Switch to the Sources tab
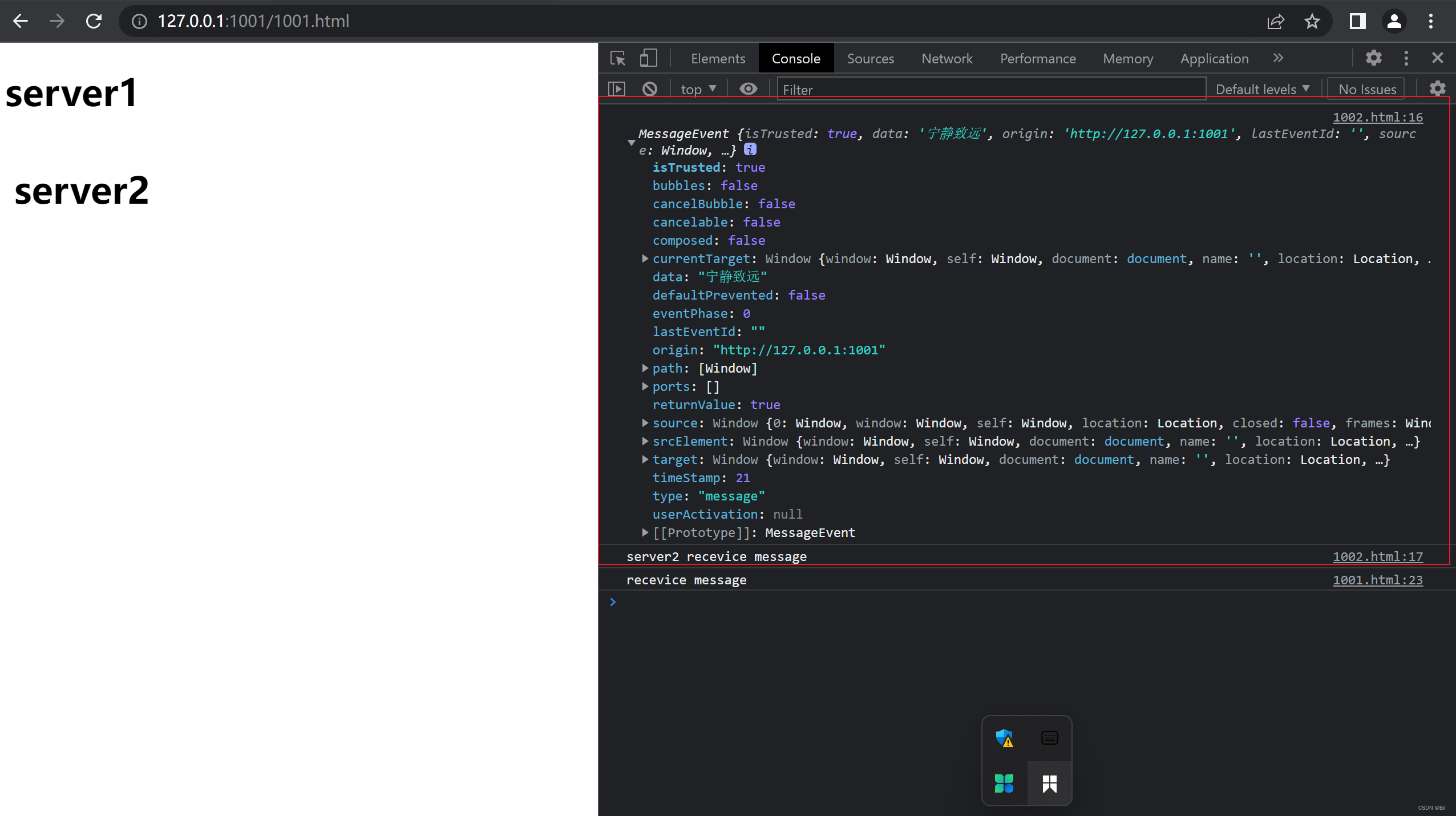The image size is (1456, 816). click(x=870, y=58)
